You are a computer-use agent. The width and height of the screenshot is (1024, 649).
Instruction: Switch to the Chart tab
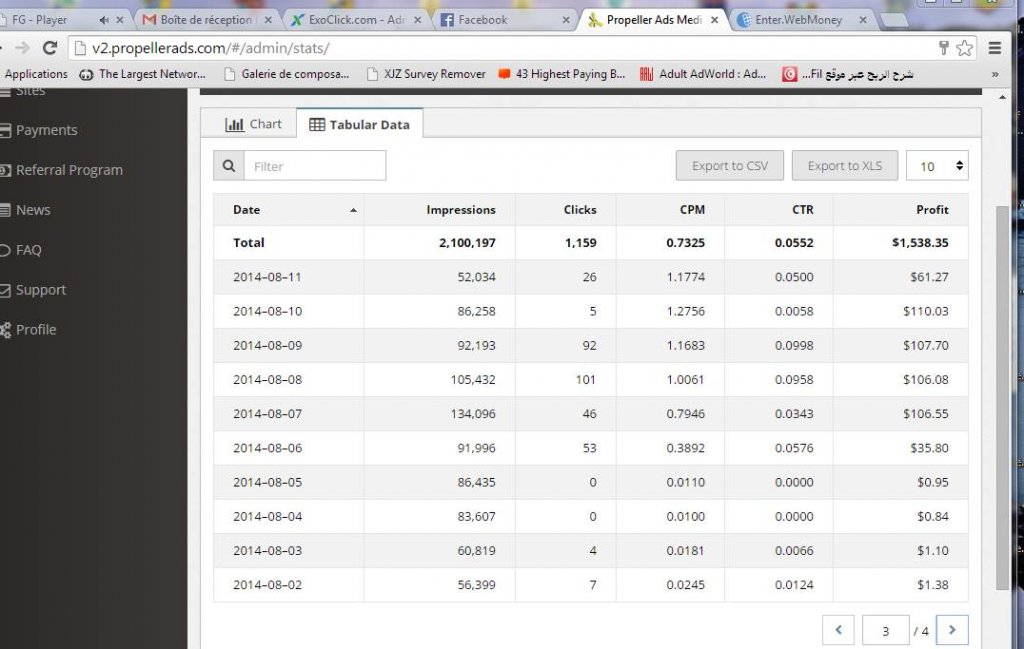[254, 124]
